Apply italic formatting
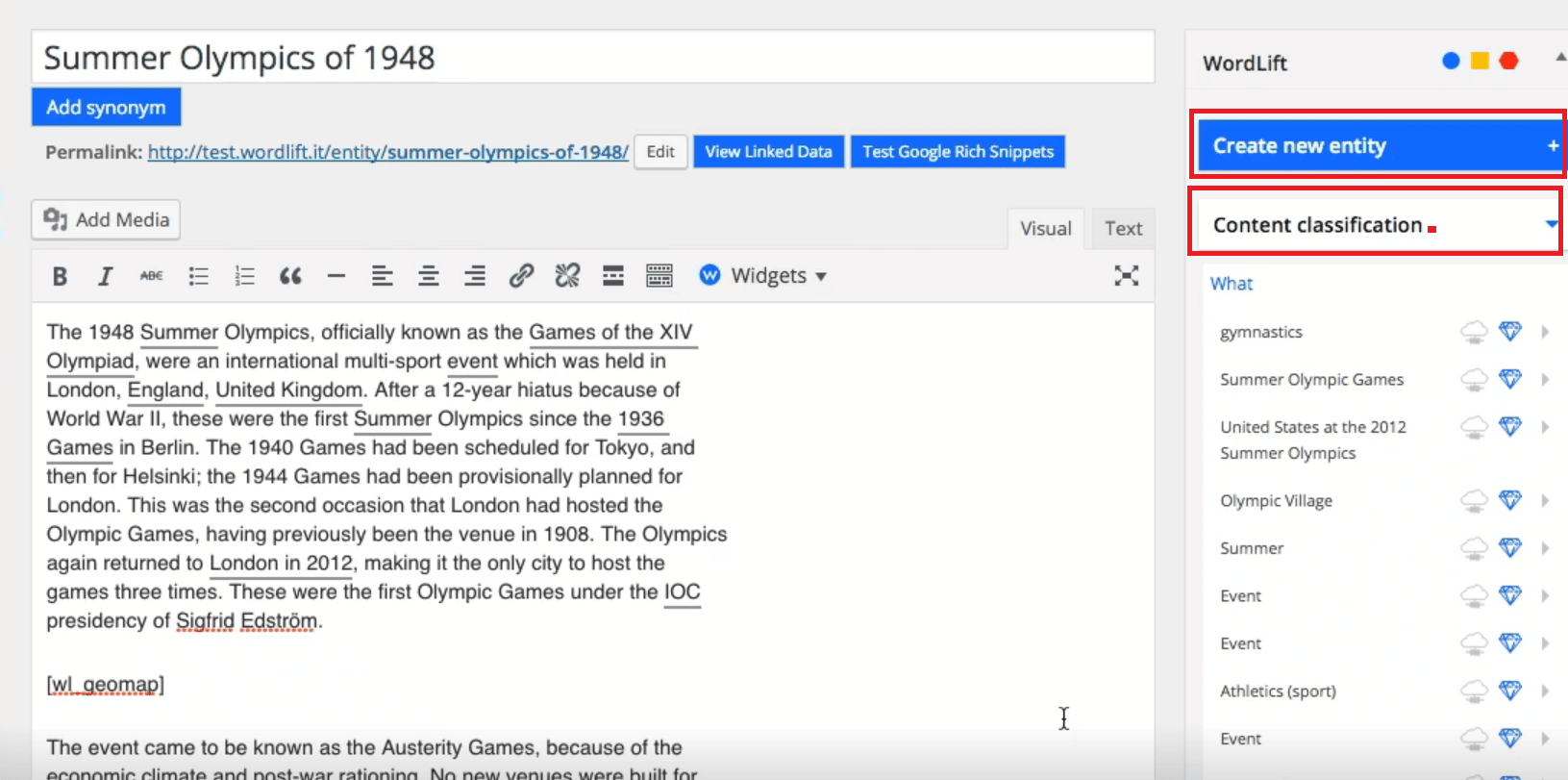The image size is (1568, 780). click(105, 277)
